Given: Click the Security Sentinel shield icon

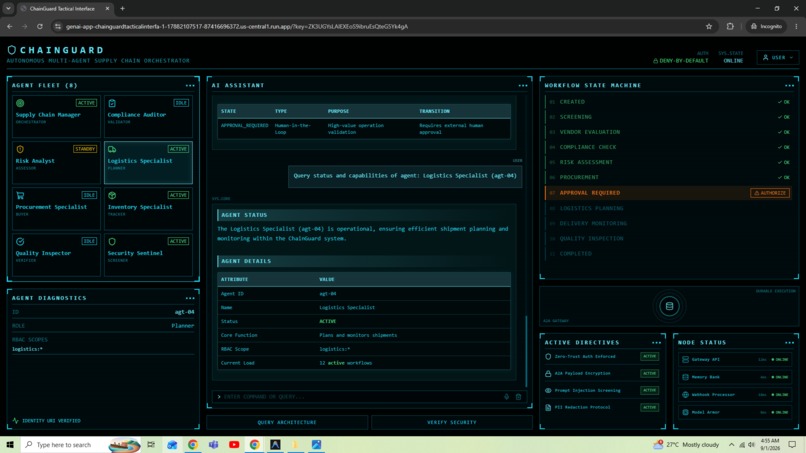Looking at the screenshot, I should click(x=112, y=241).
